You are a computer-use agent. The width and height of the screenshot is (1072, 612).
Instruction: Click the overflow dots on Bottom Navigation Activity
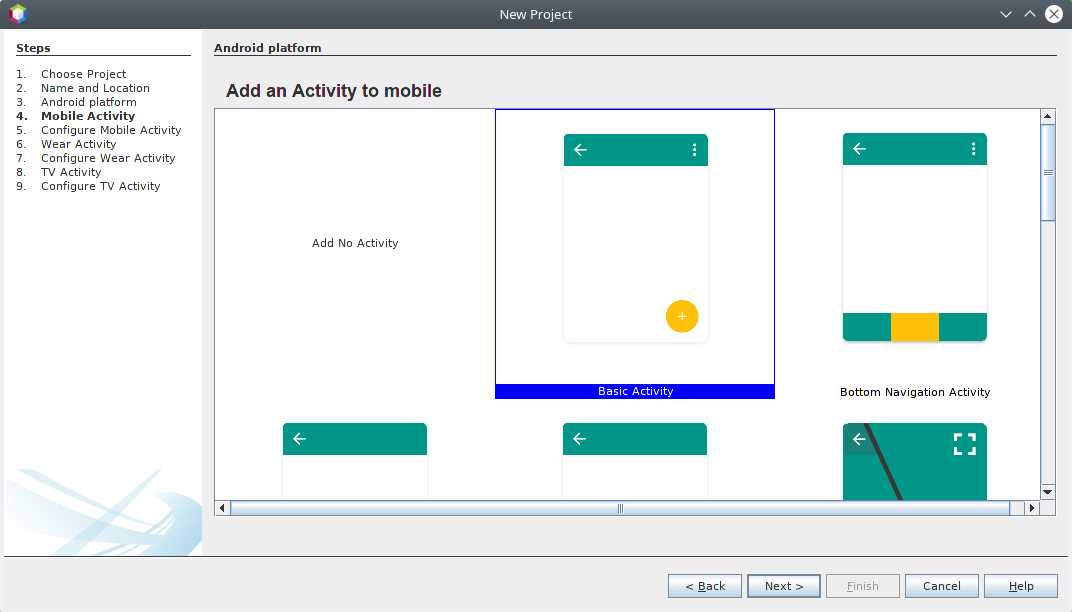click(974, 148)
